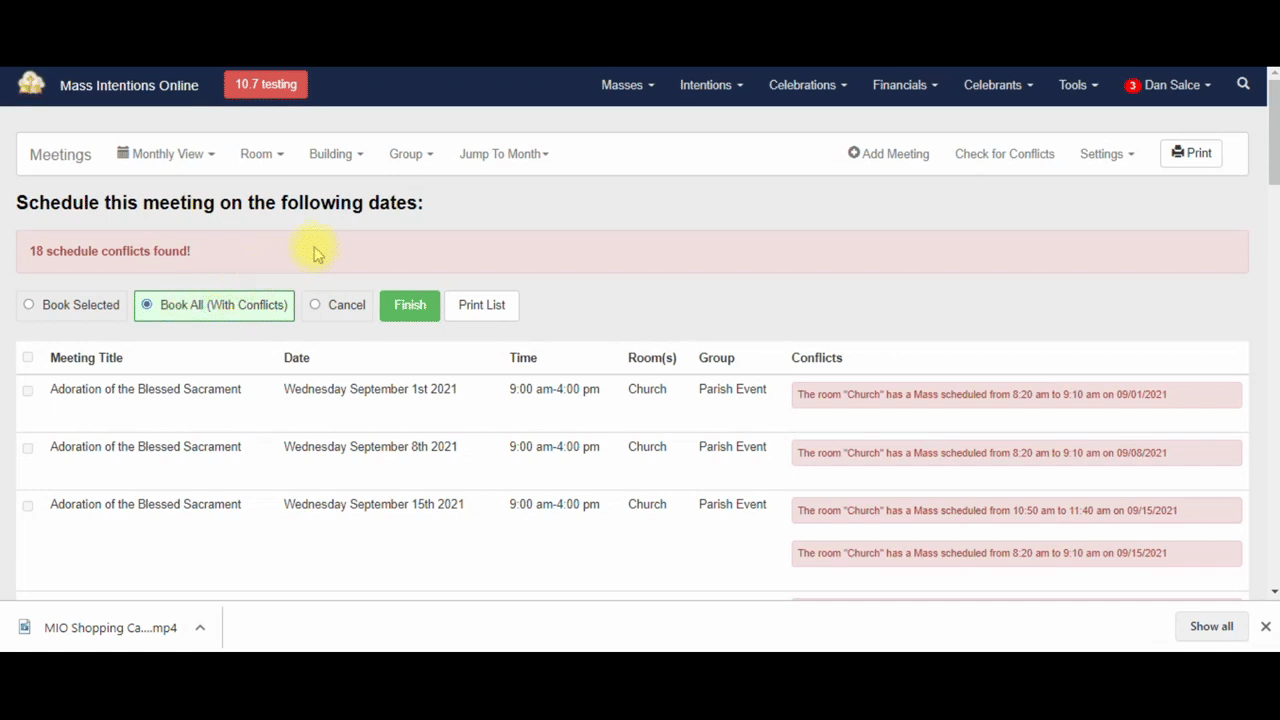Click the 10.7 testing red badge
1280x720 pixels.
click(266, 84)
